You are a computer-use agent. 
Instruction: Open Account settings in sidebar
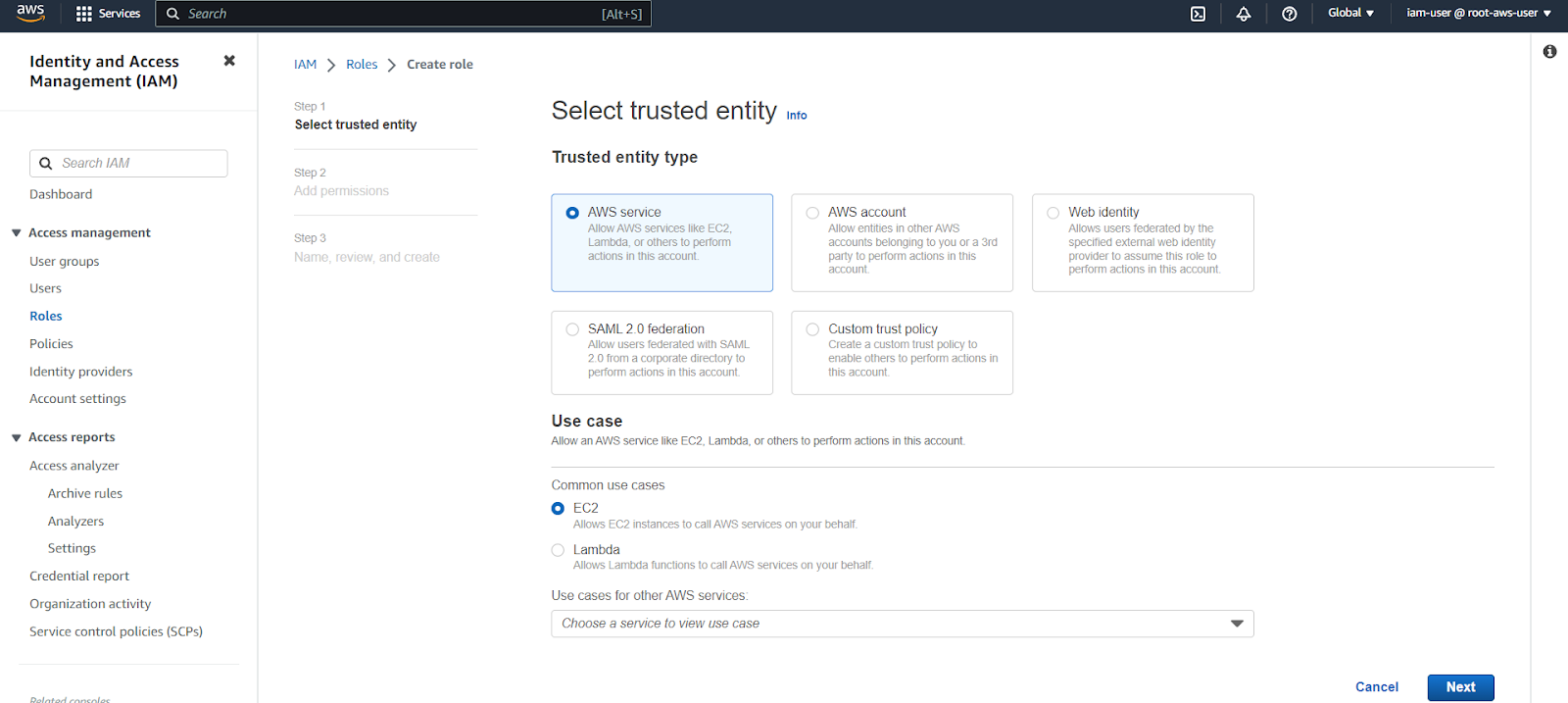pyautogui.click(x=77, y=399)
